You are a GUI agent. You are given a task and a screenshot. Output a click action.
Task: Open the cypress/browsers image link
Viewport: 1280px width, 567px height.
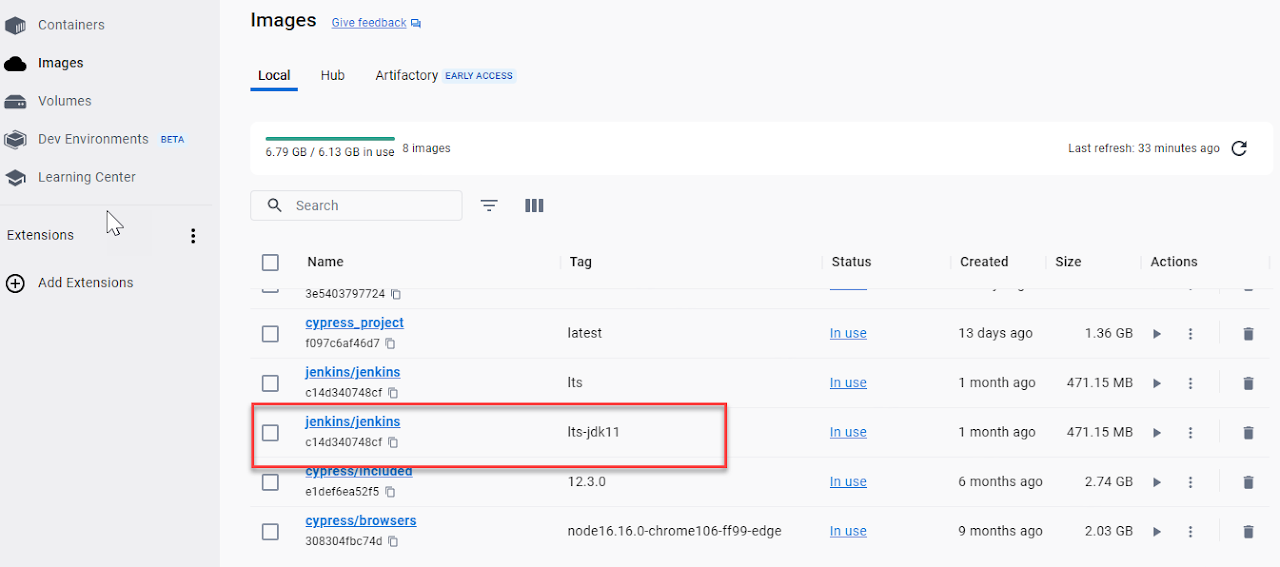[361, 521]
